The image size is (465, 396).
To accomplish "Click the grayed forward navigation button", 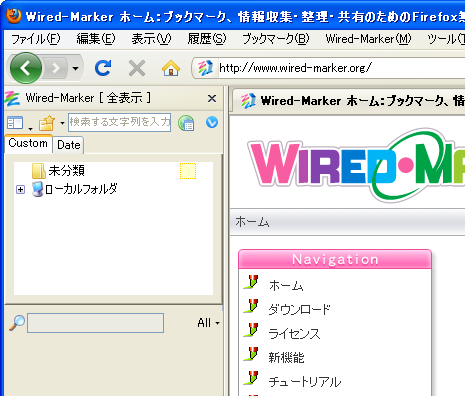I will 56,68.
